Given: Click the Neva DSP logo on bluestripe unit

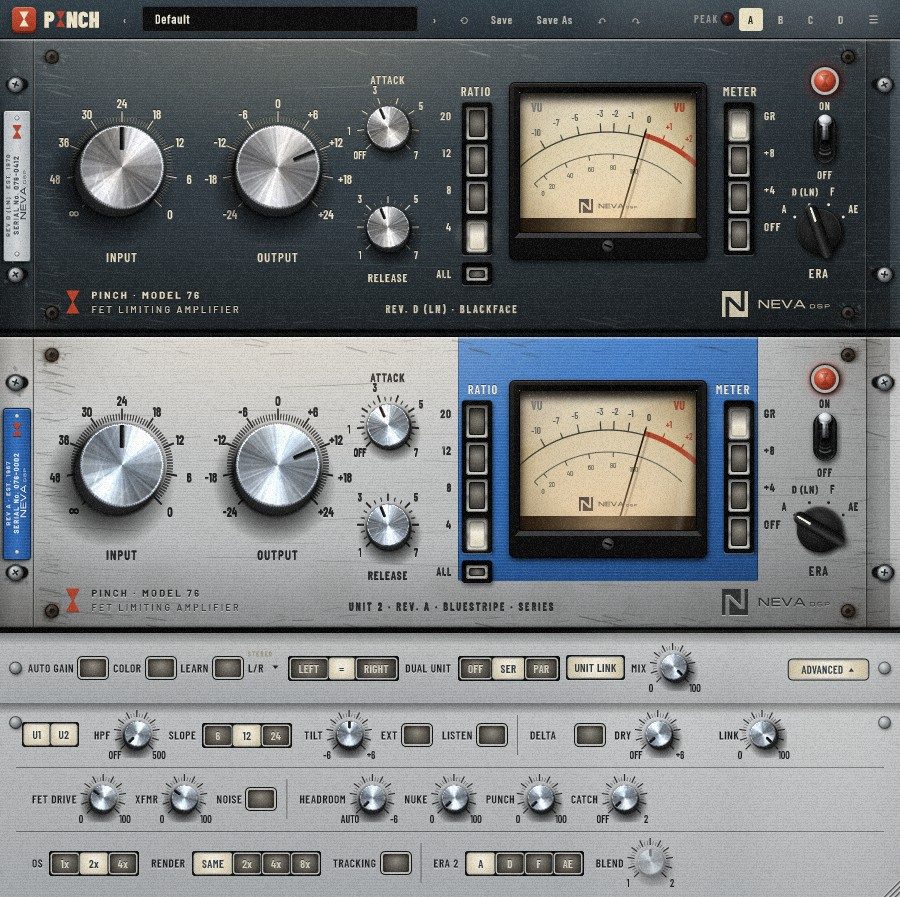Looking at the screenshot, I should 775,602.
